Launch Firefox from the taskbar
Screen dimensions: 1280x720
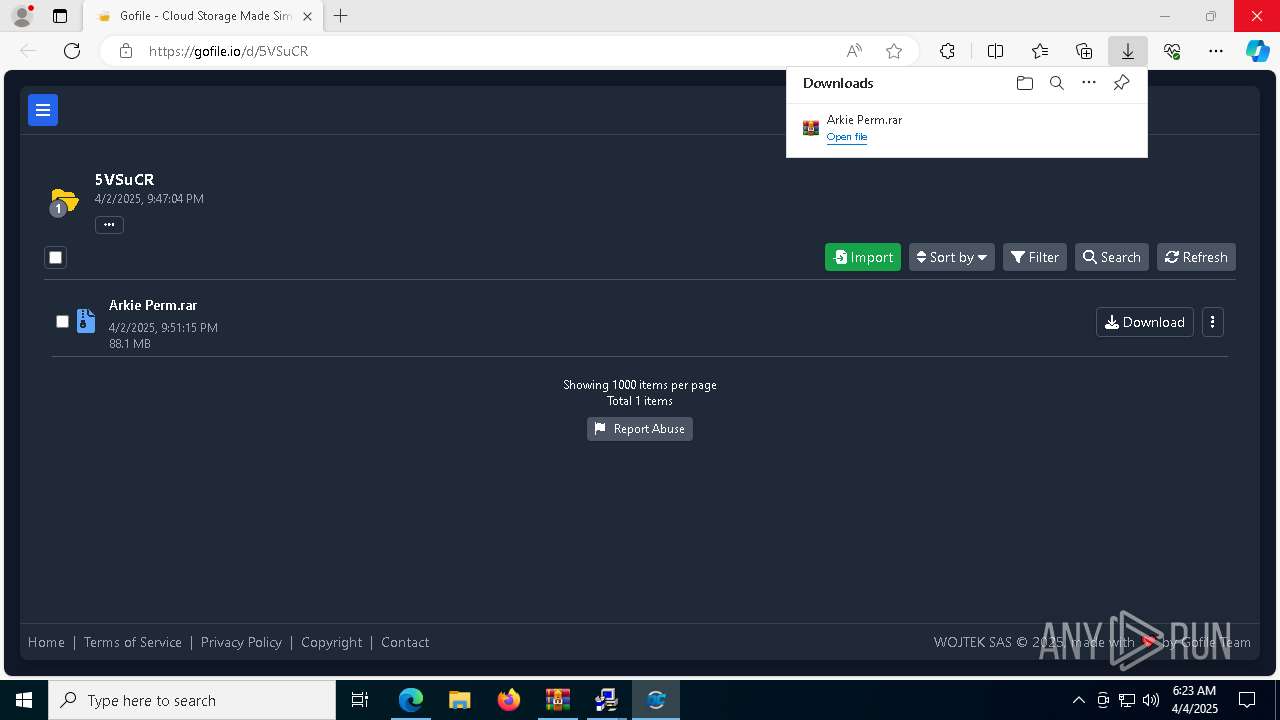(x=509, y=700)
